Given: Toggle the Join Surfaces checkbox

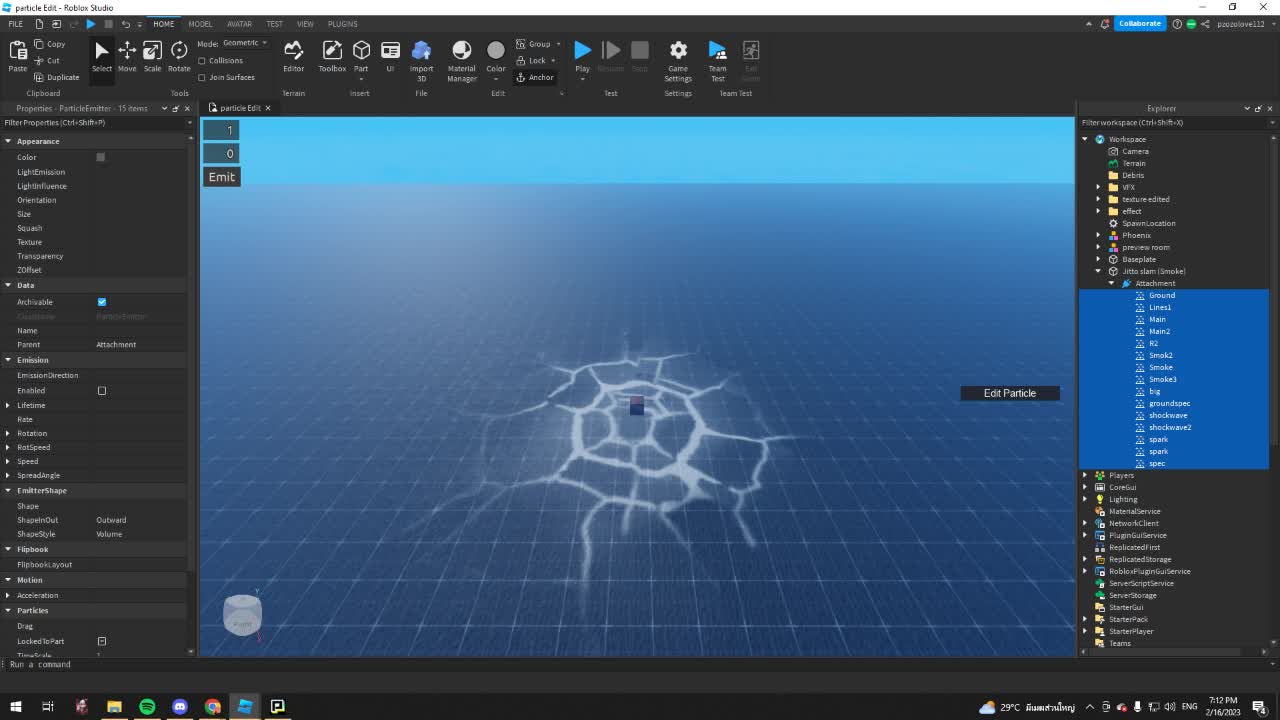Looking at the screenshot, I should [202, 77].
